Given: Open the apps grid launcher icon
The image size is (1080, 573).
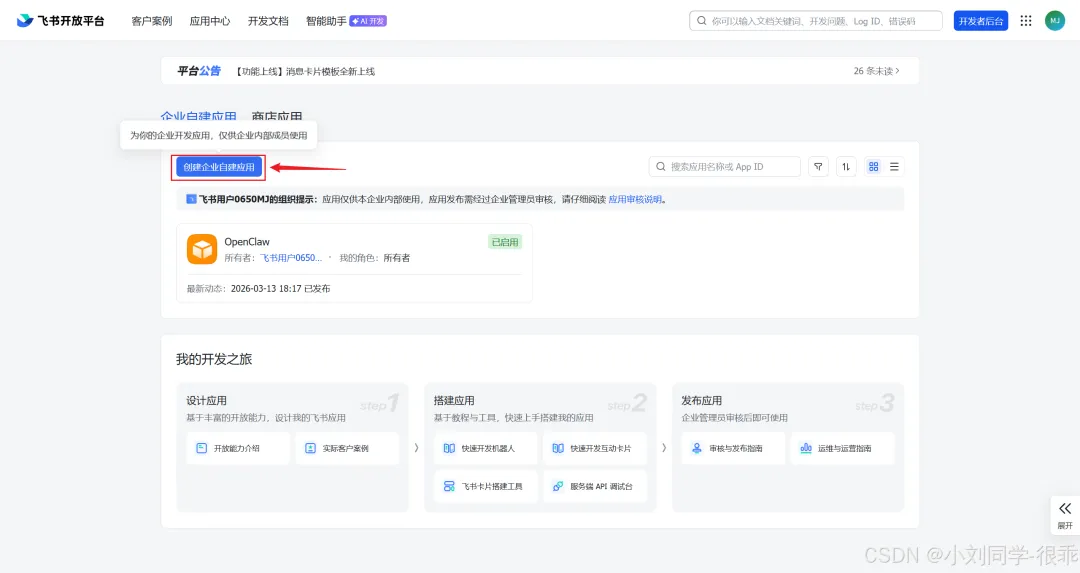Looking at the screenshot, I should tap(1026, 21).
